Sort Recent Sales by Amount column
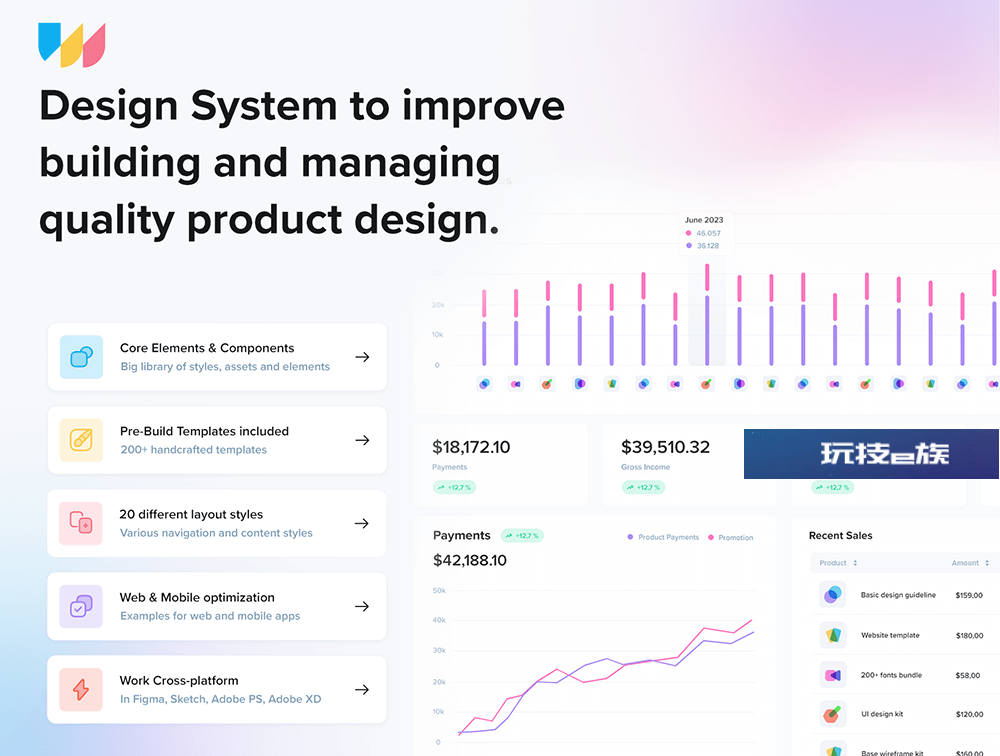 click(970, 563)
